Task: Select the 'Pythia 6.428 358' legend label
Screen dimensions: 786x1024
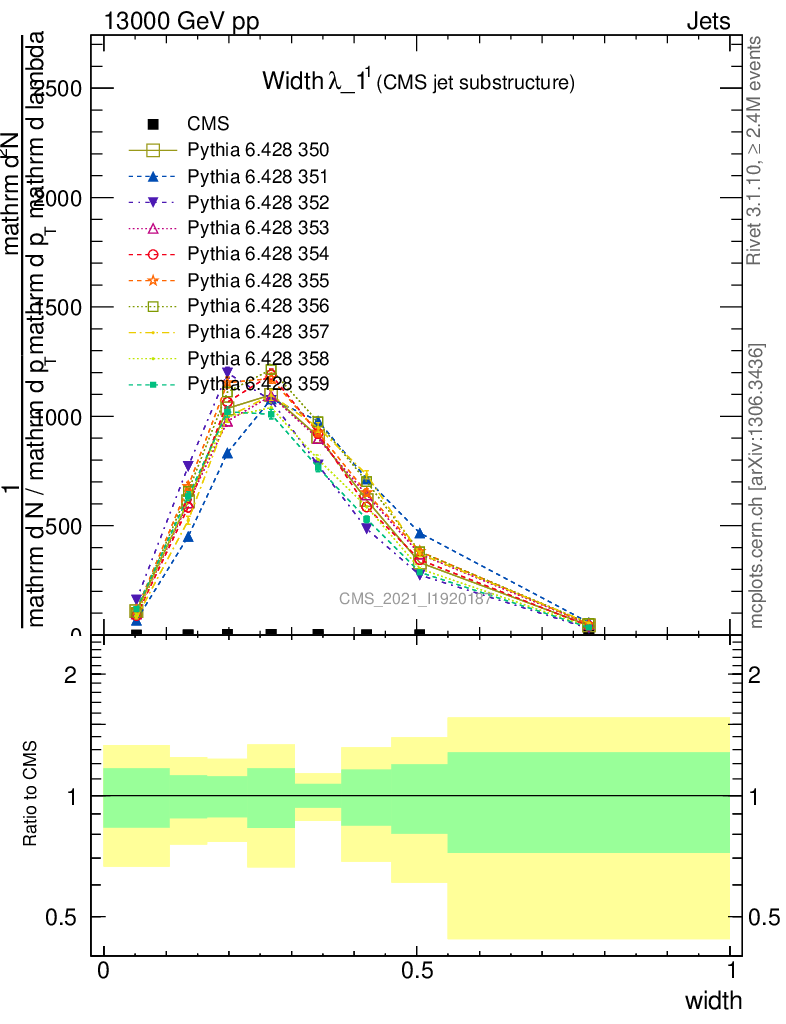Action: [258, 359]
